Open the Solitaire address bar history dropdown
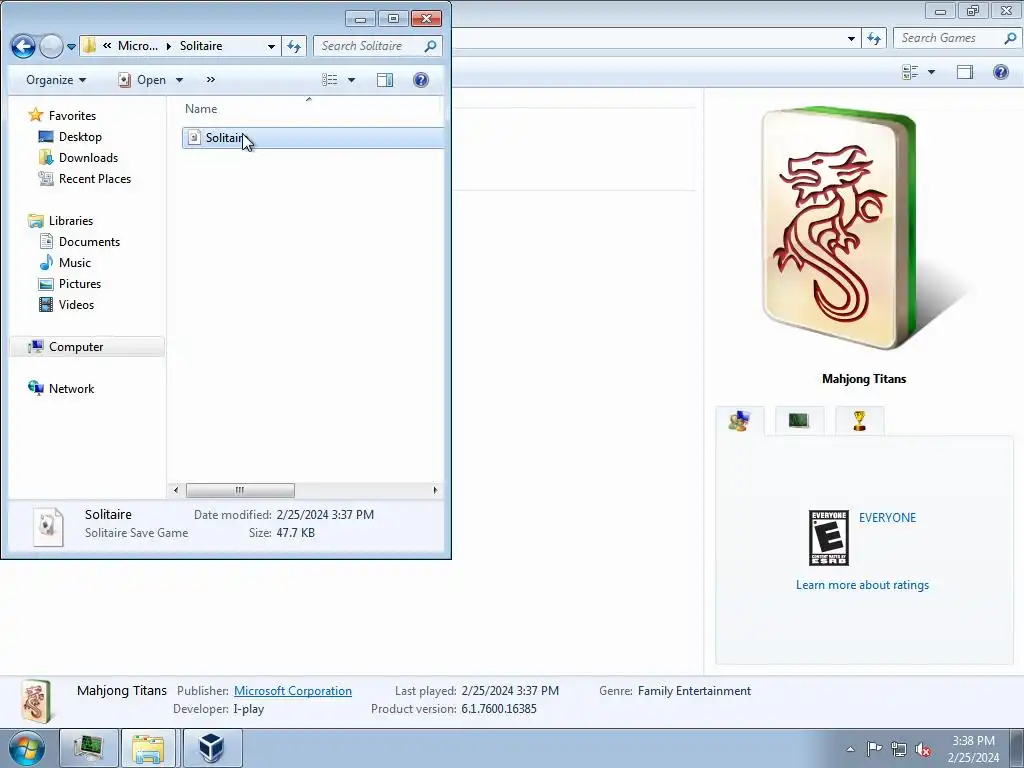Viewport: 1024px width, 768px height. (271, 46)
